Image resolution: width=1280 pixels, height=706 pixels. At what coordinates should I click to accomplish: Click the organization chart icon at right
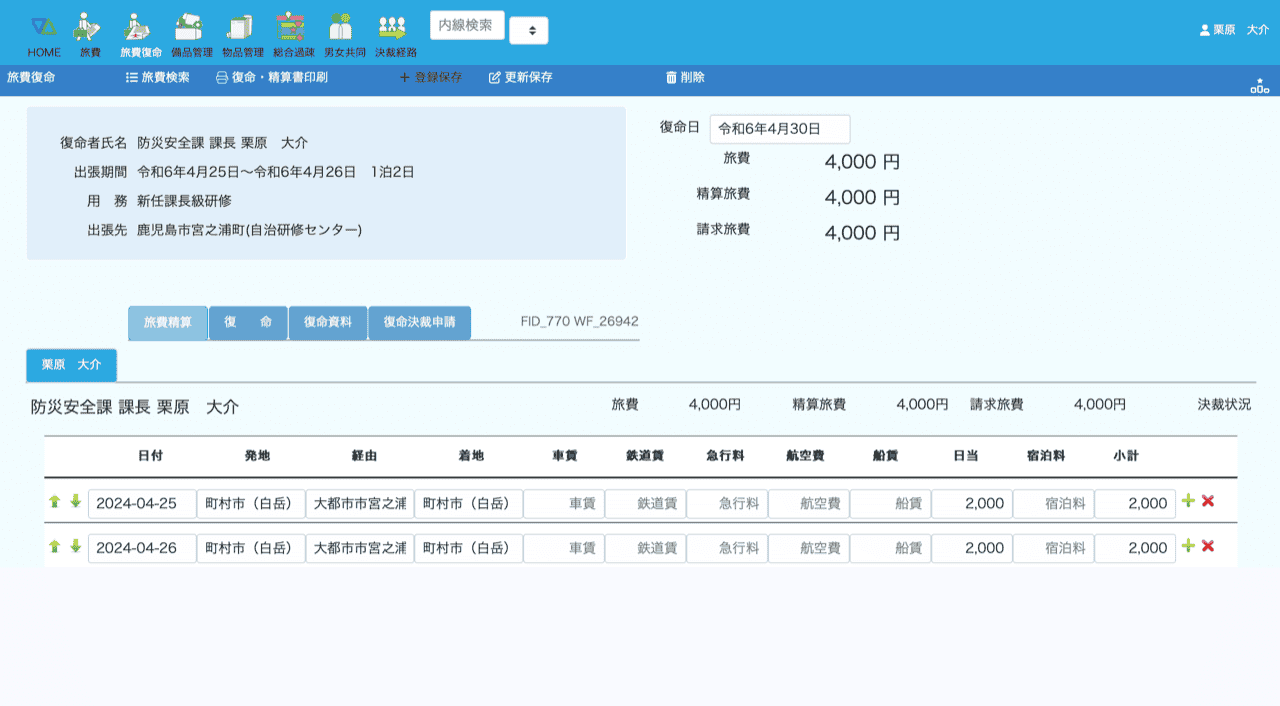1259,86
